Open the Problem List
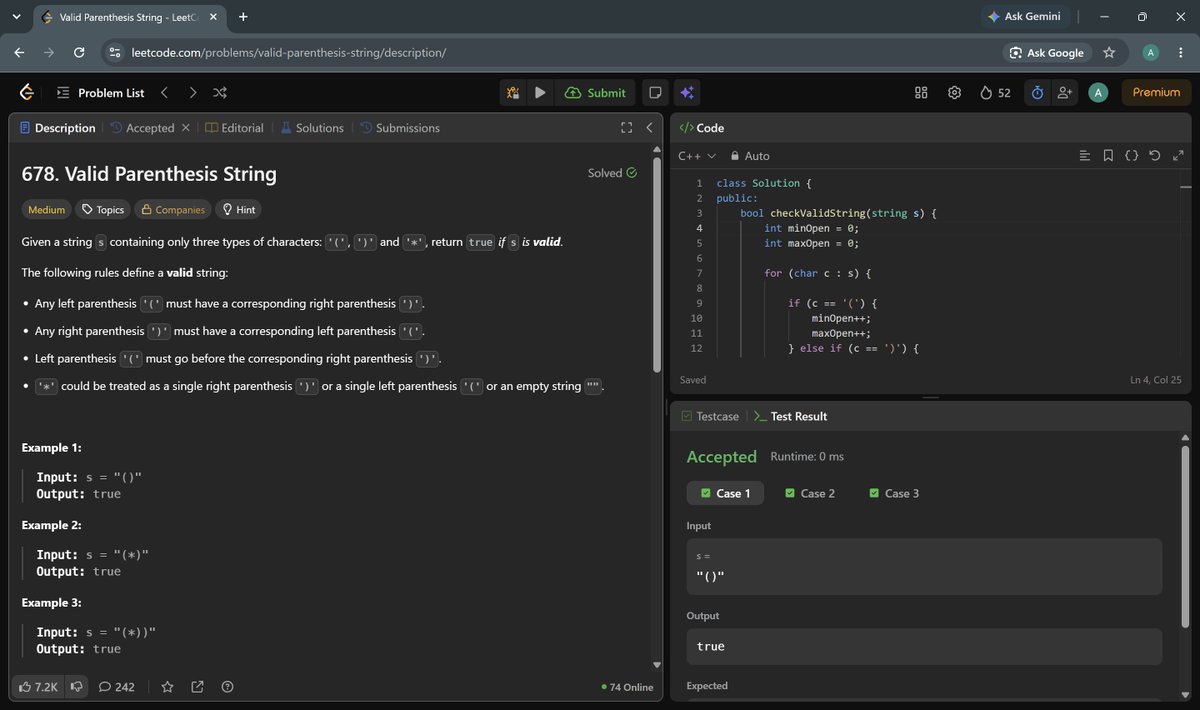1200x710 pixels. pyautogui.click(x=100, y=93)
